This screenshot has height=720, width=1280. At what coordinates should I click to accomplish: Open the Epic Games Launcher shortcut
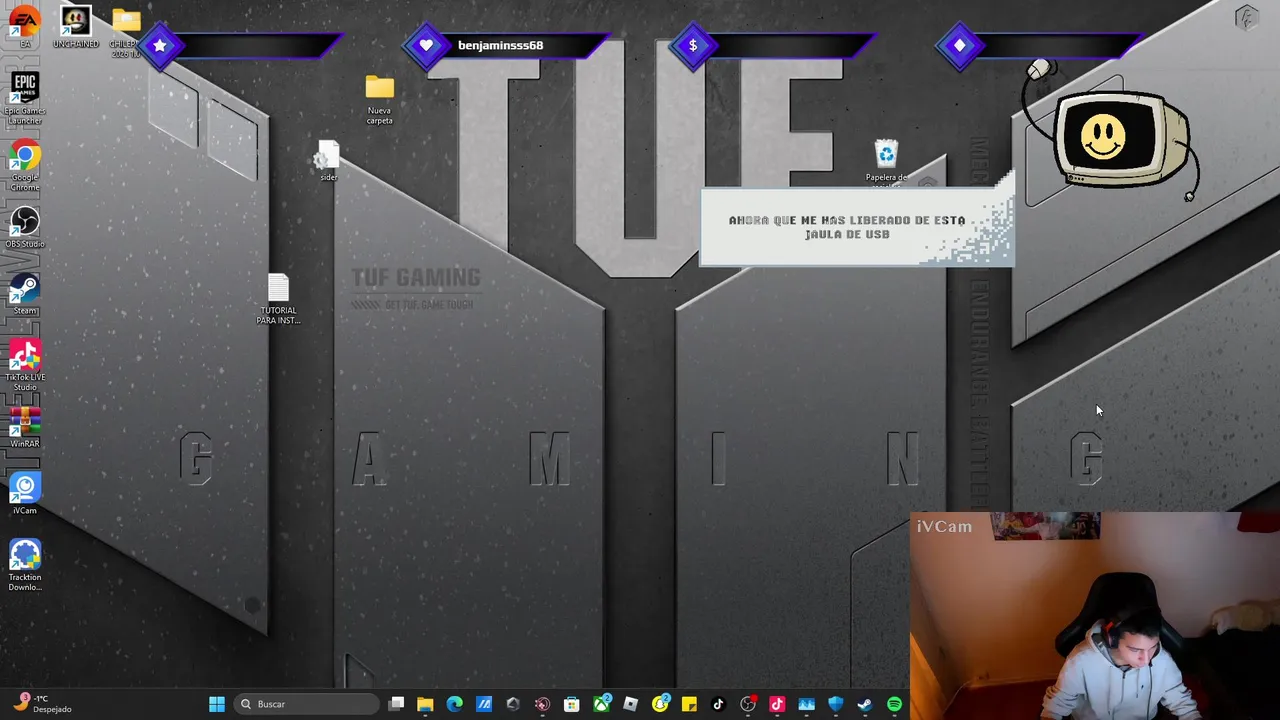click(25, 98)
